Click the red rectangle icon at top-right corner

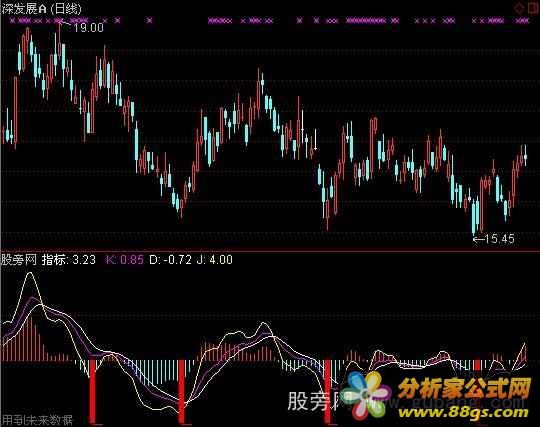click(x=533, y=8)
